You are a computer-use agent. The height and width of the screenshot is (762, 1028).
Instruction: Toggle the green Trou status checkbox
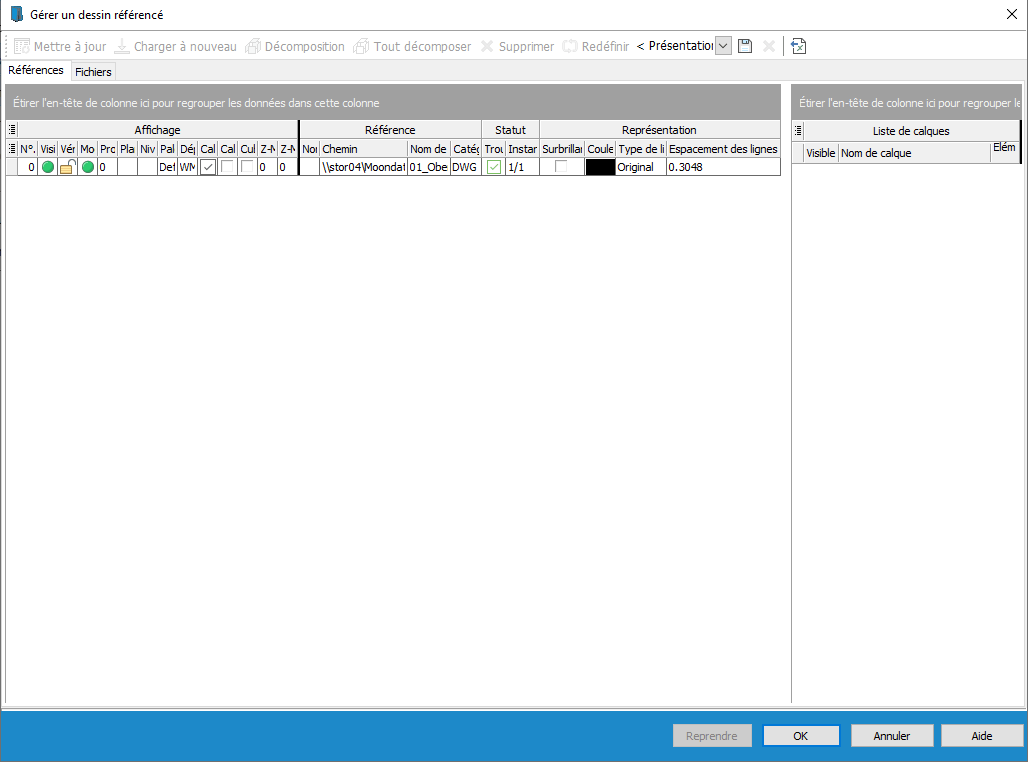494,167
